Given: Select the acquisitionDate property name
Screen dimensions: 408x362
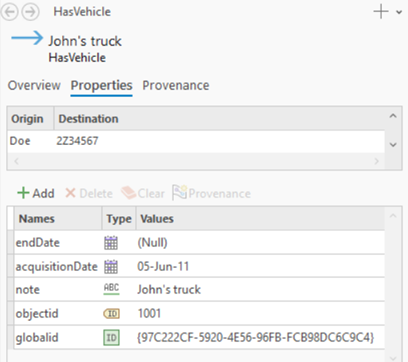Looking at the screenshot, I should [x=57, y=267].
